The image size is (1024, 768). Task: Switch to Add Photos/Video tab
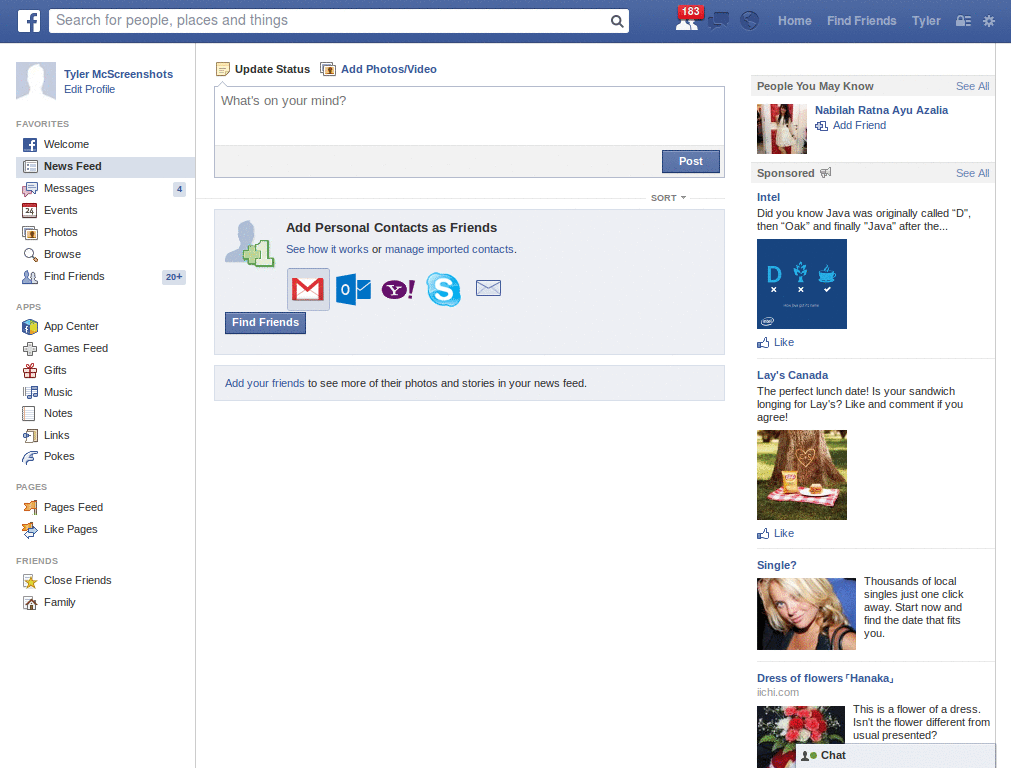pos(379,69)
